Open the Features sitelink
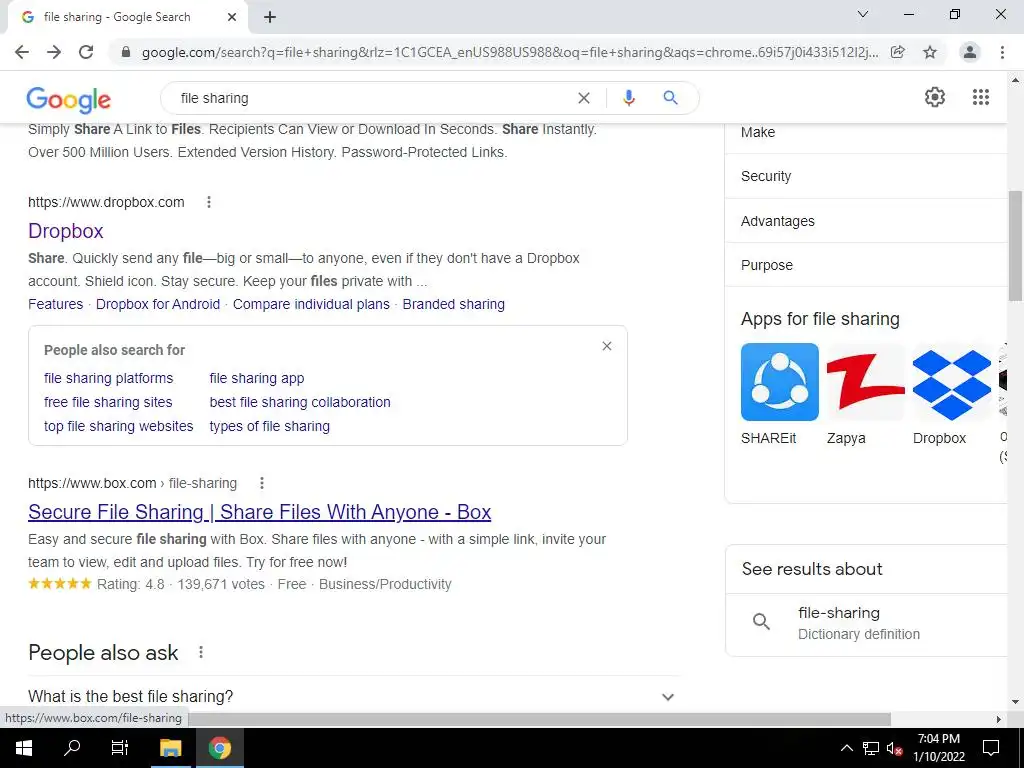Viewport: 1024px width, 768px height. pos(56,304)
